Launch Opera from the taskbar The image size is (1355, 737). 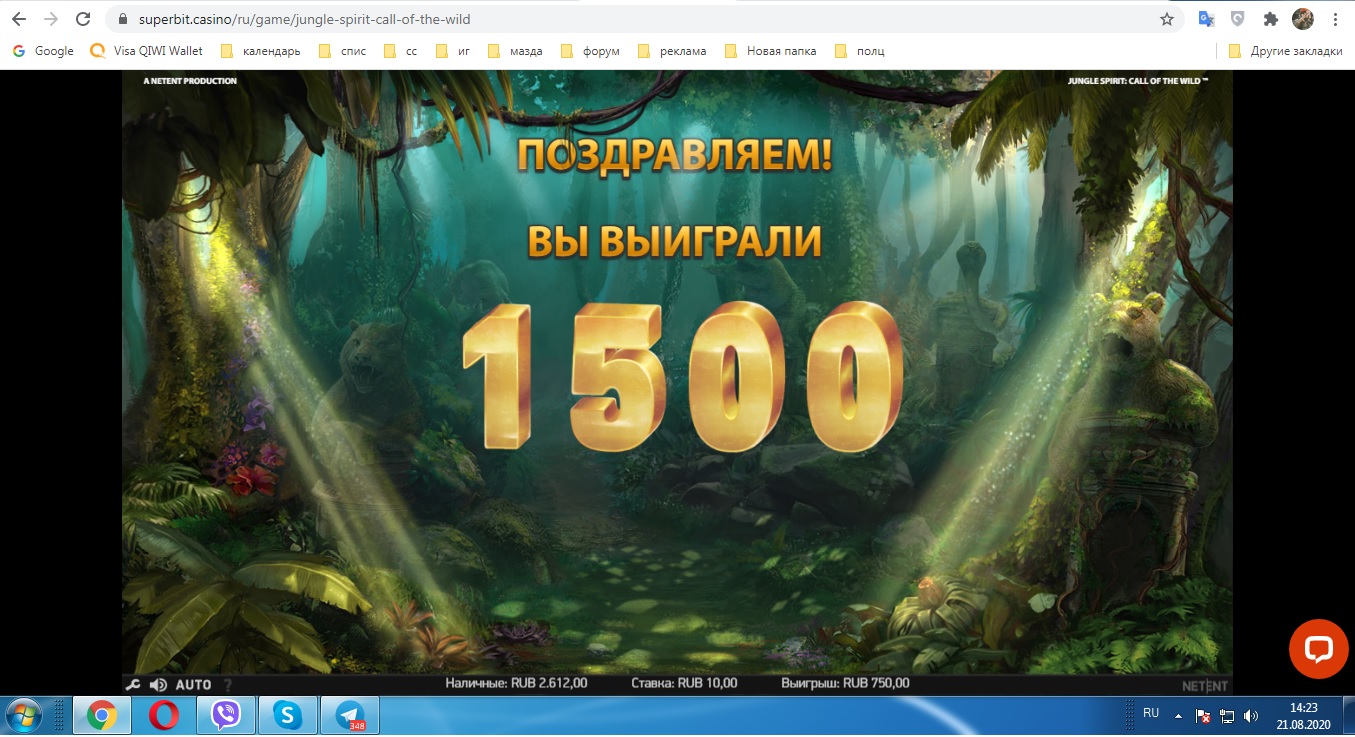(162, 715)
